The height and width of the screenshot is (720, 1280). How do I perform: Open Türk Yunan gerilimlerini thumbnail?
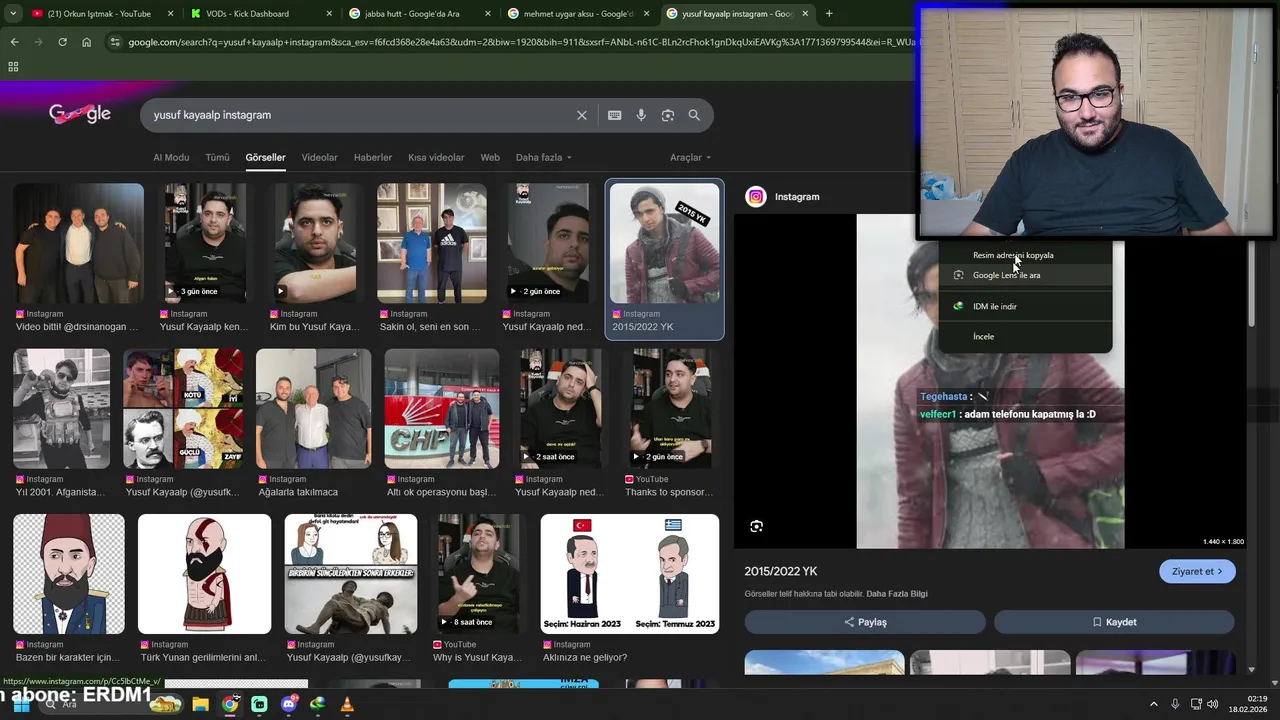point(204,574)
